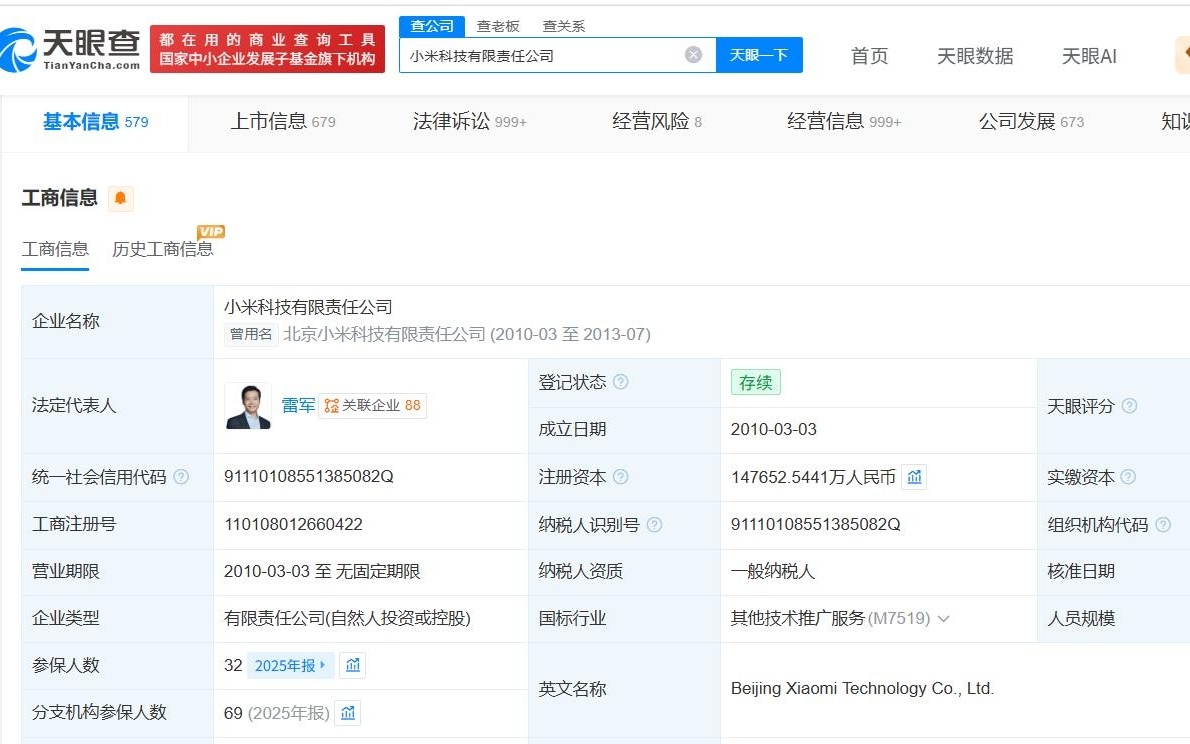Click help icon beside 注册资本 label
Viewport: 1190px width, 744px height.
620,477
